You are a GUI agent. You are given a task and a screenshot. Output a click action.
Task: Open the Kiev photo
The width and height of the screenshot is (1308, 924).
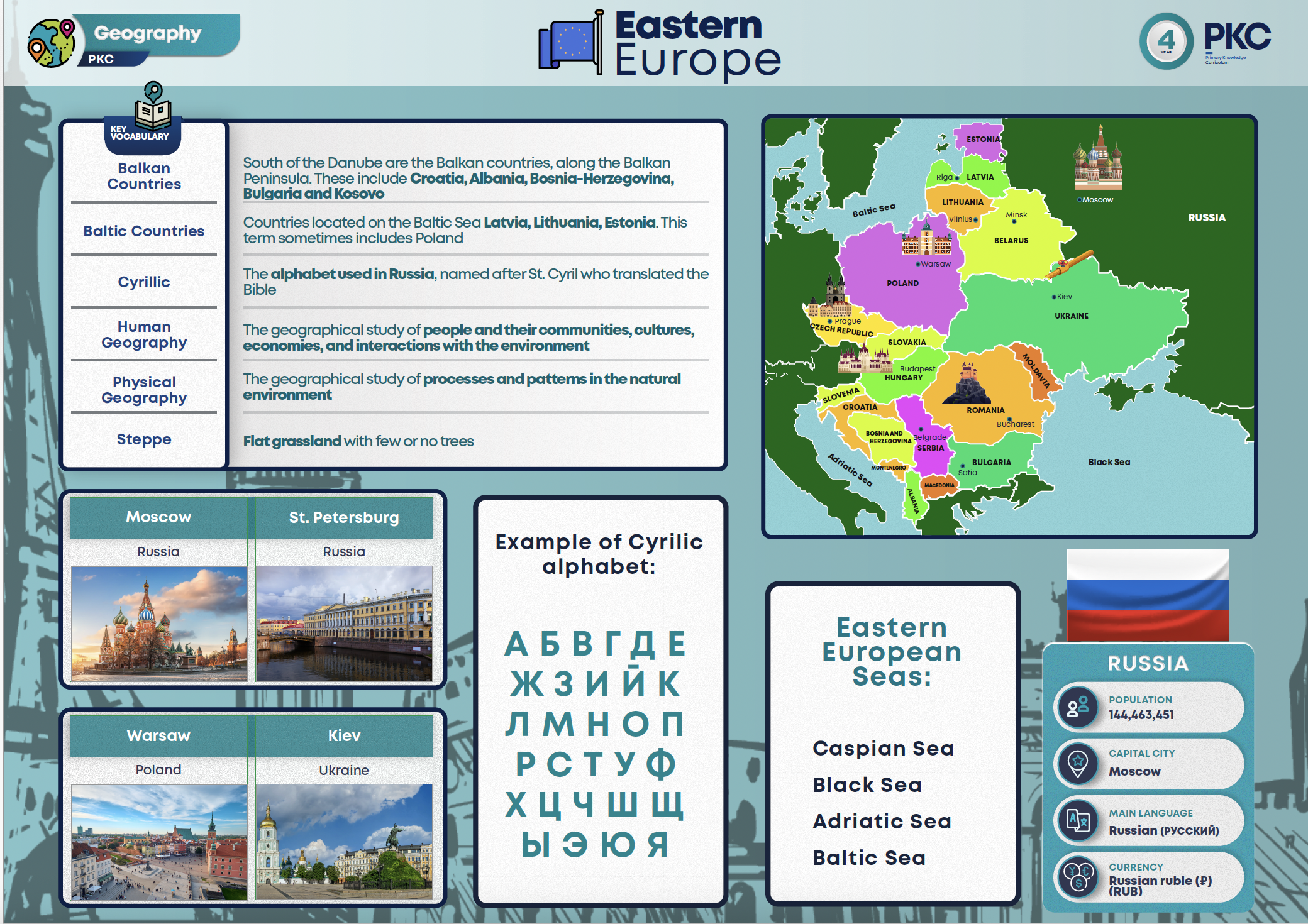(344, 842)
